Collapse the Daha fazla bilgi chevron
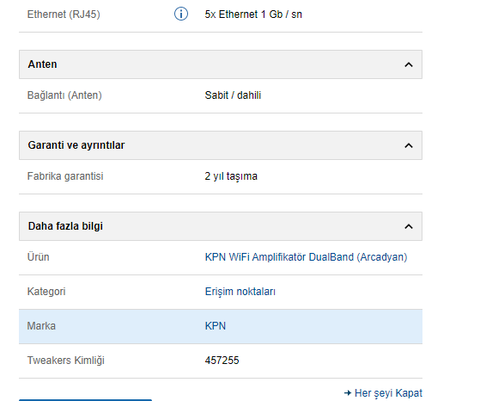The image size is (480, 401). click(408, 227)
